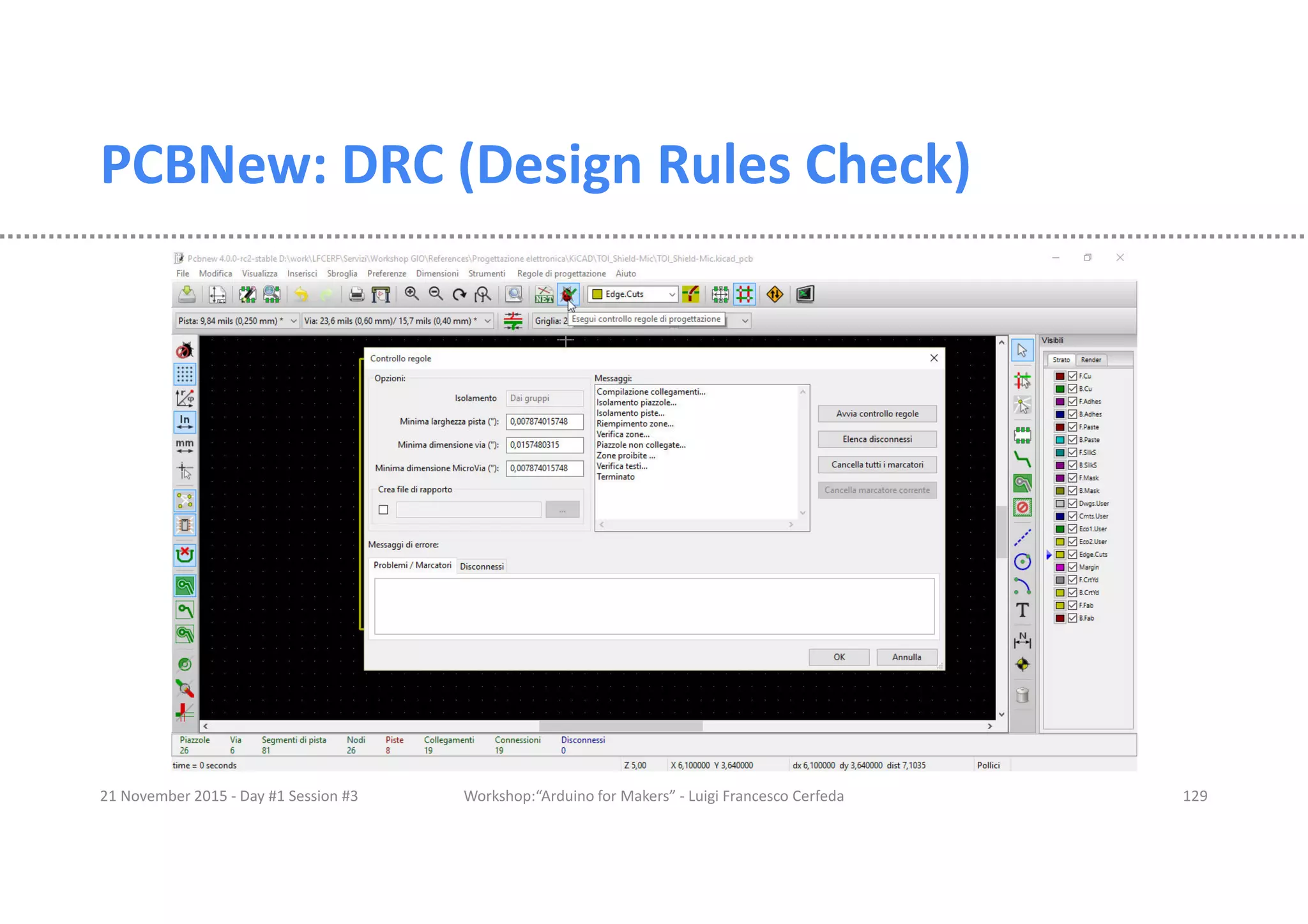
Task: Click Annulla in Controllo regole dialog
Action: [x=906, y=657]
